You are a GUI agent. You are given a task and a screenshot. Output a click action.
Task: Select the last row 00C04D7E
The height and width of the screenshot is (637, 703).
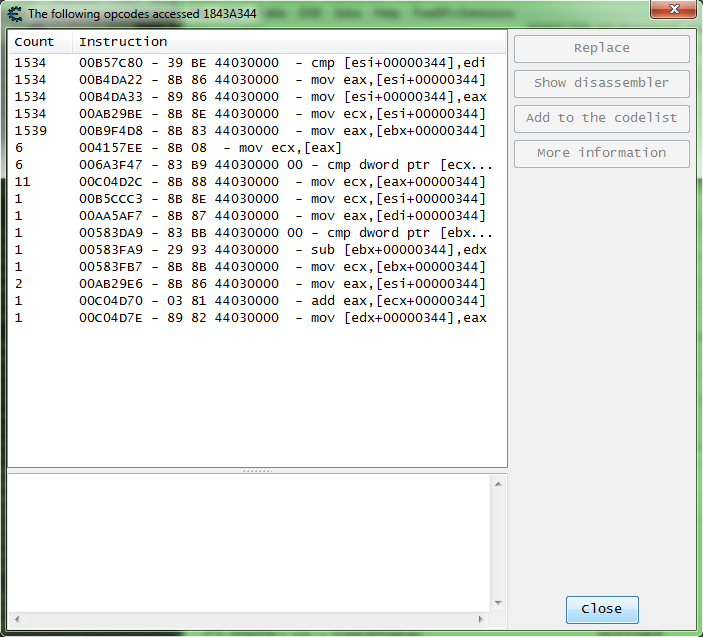pyautogui.click(x=250, y=318)
